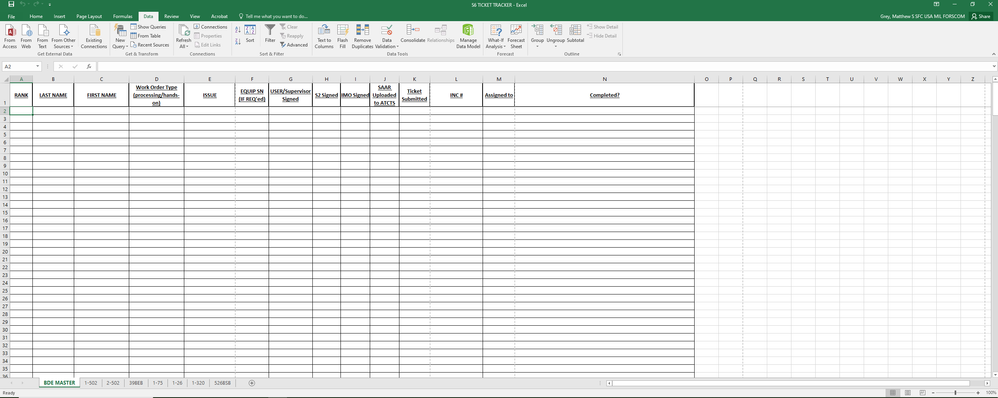Screen dimensions: 998x398
Task: Open the 526BSB sheet tab
Action: [223, 383]
